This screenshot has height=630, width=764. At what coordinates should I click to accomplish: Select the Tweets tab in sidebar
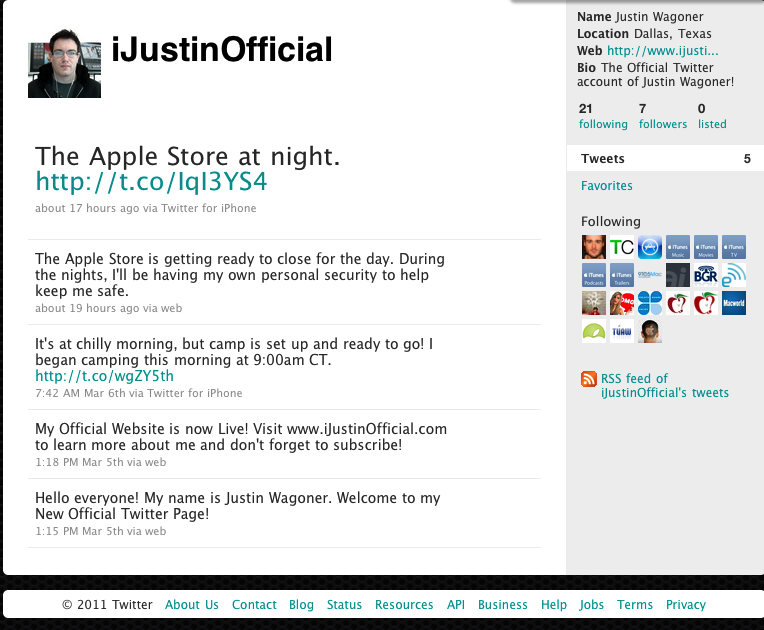coord(665,158)
